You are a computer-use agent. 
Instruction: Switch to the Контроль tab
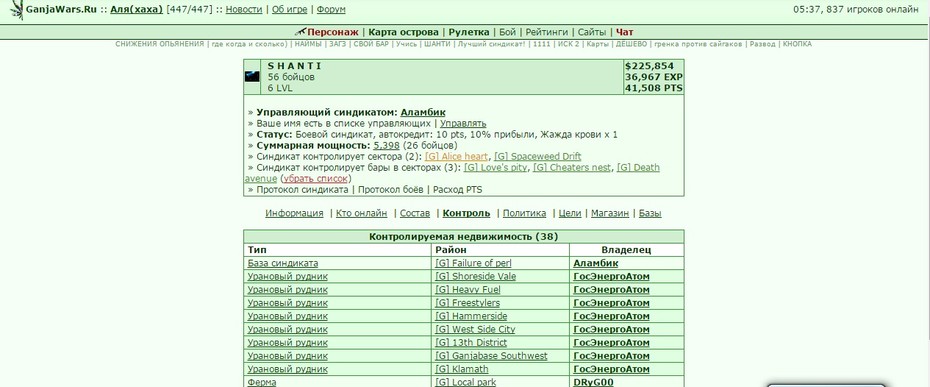466,213
